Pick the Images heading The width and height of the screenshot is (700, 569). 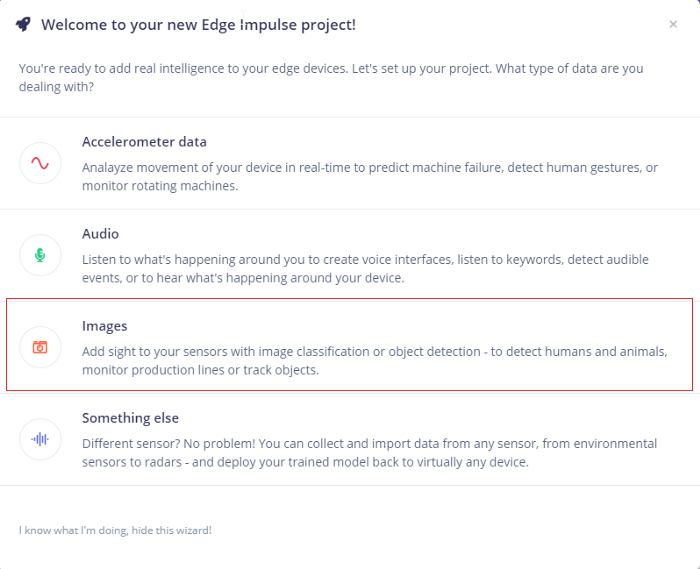[105, 326]
